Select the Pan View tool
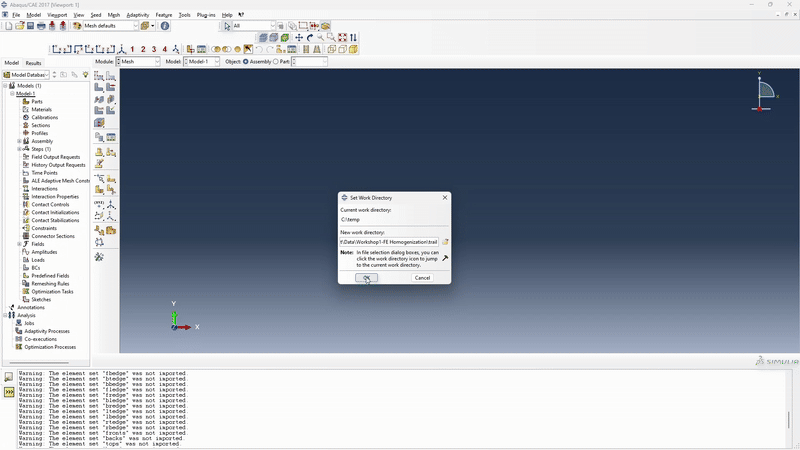This screenshot has width=800, height=450. tap(299, 37)
